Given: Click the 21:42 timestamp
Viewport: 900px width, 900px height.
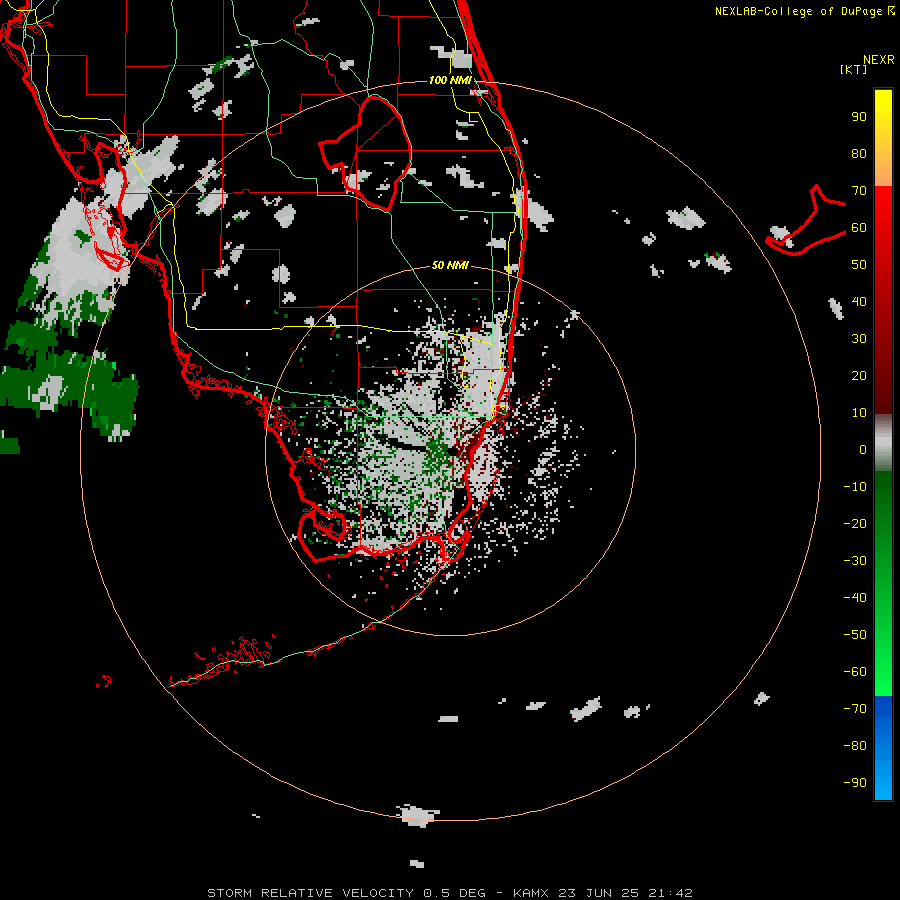Looking at the screenshot, I should point(670,893).
